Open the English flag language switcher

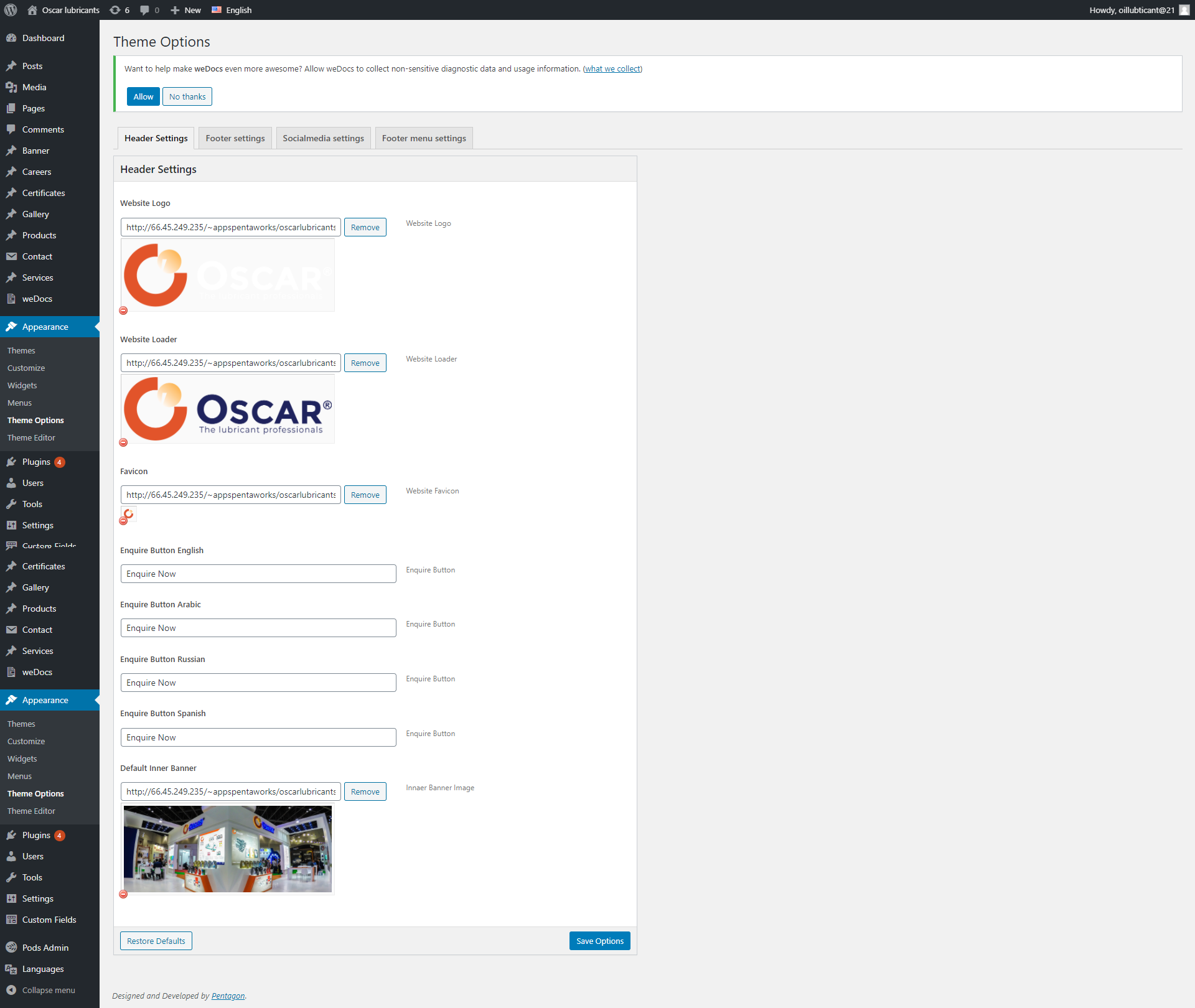coord(232,10)
